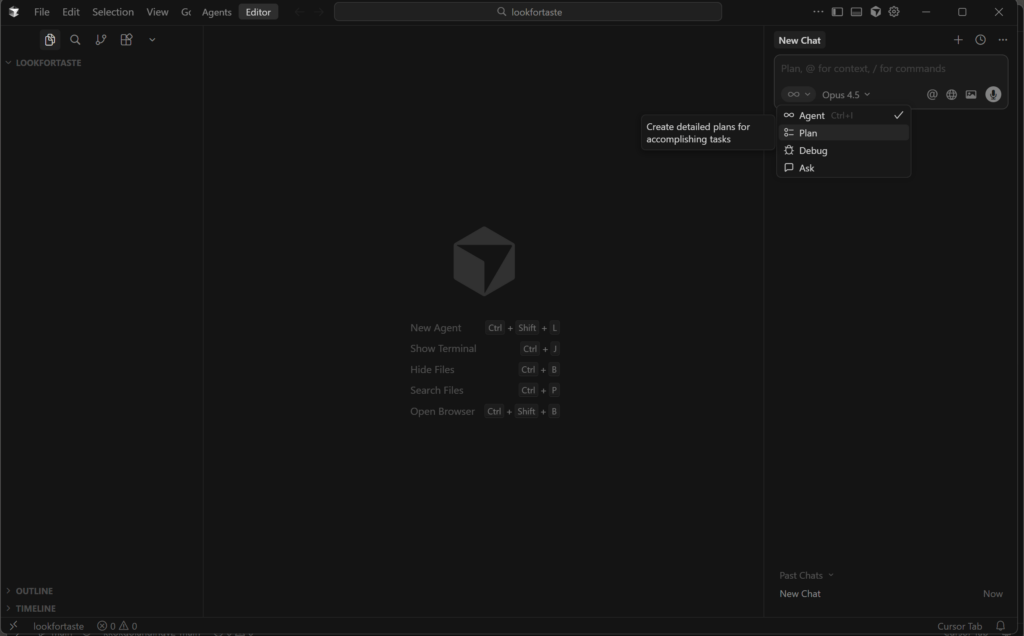The width and height of the screenshot is (1024, 636).
Task: Expand the OUTLINE section
Action: tap(34, 591)
